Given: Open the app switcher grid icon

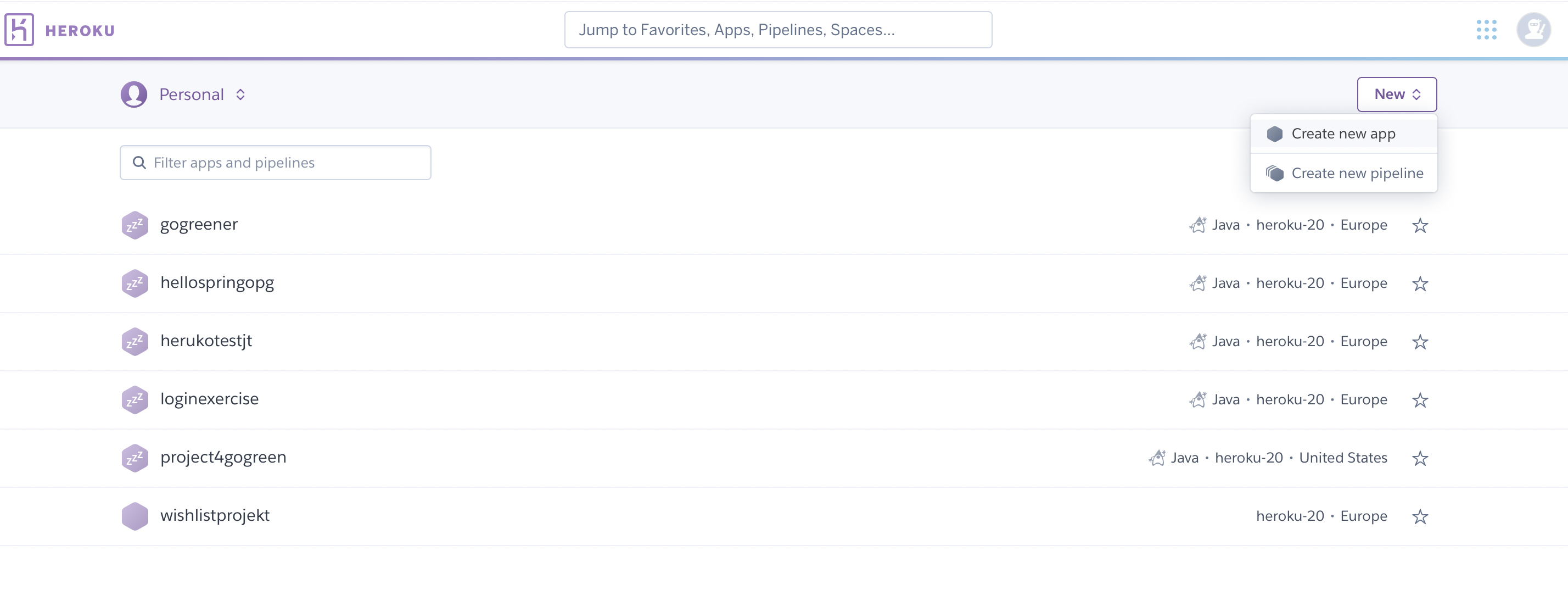Looking at the screenshot, I should pyautogui.click(x=1486, y=30).
